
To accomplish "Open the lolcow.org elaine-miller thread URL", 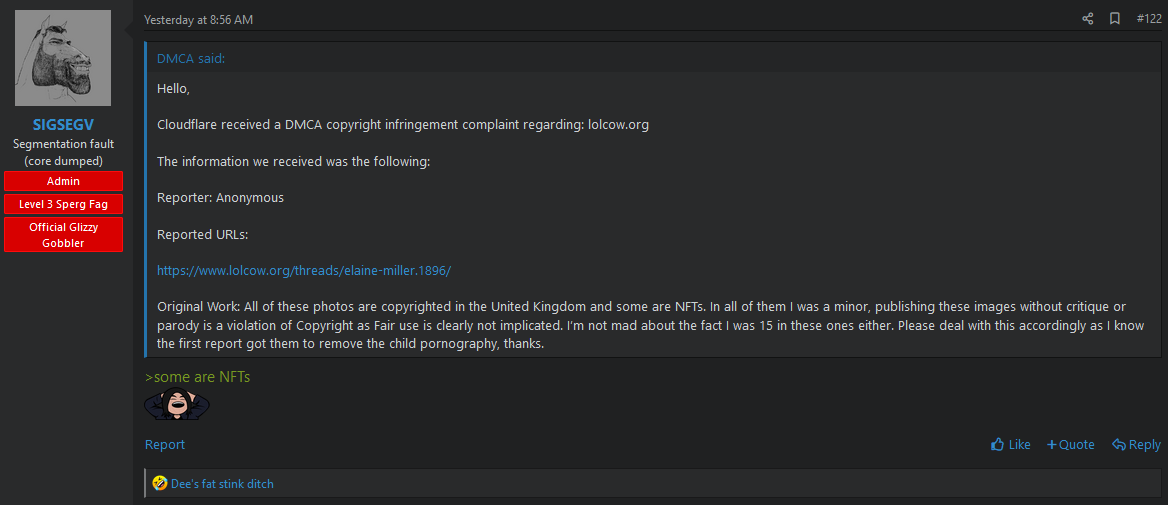I will [304, 271].
